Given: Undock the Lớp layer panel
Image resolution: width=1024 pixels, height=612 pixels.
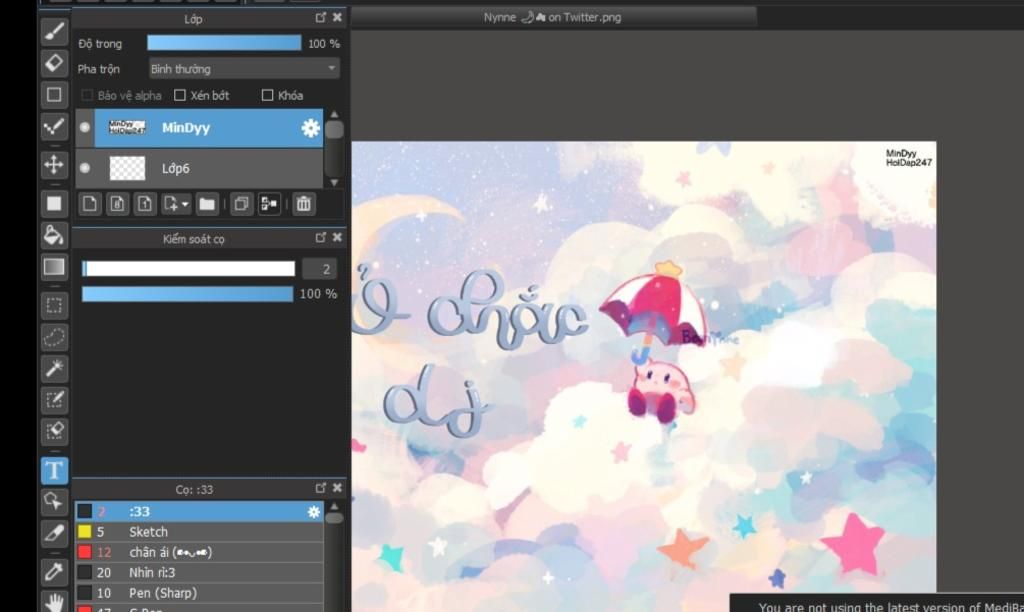Looking at the screenshot, I should [321, 18].
